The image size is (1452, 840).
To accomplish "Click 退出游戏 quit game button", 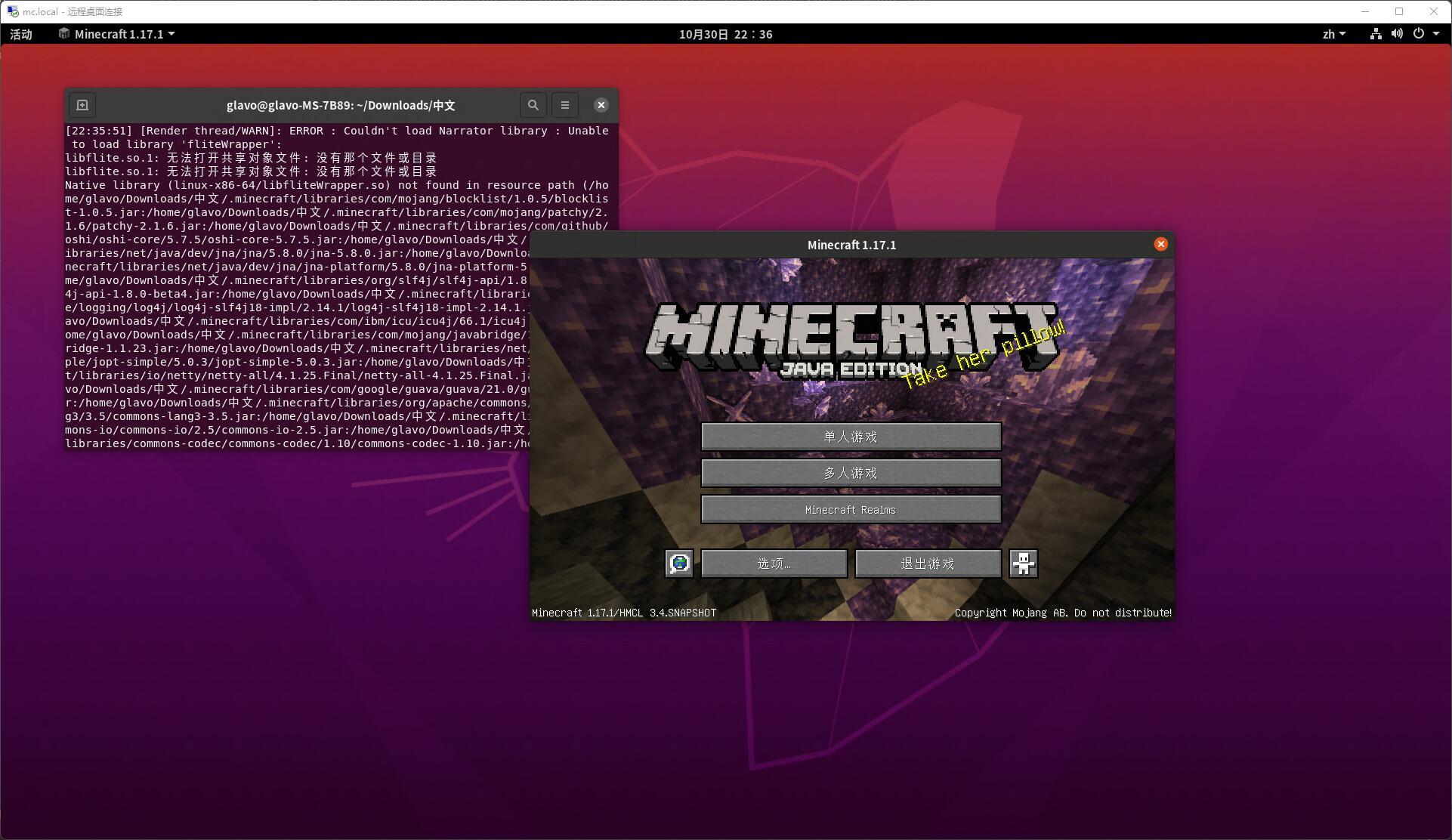I will 928,564.
